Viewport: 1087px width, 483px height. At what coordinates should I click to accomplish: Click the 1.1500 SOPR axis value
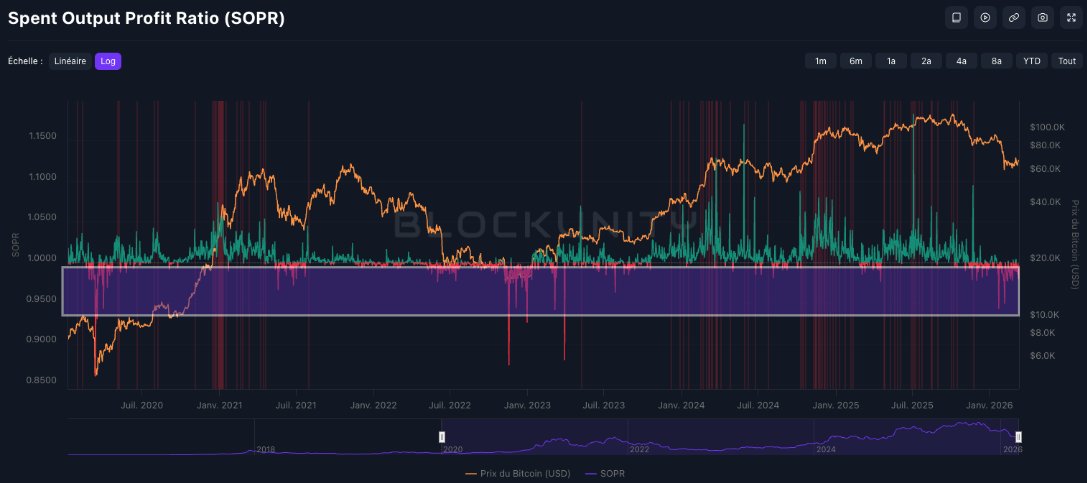pyautogui.click(x=44, y=136)
